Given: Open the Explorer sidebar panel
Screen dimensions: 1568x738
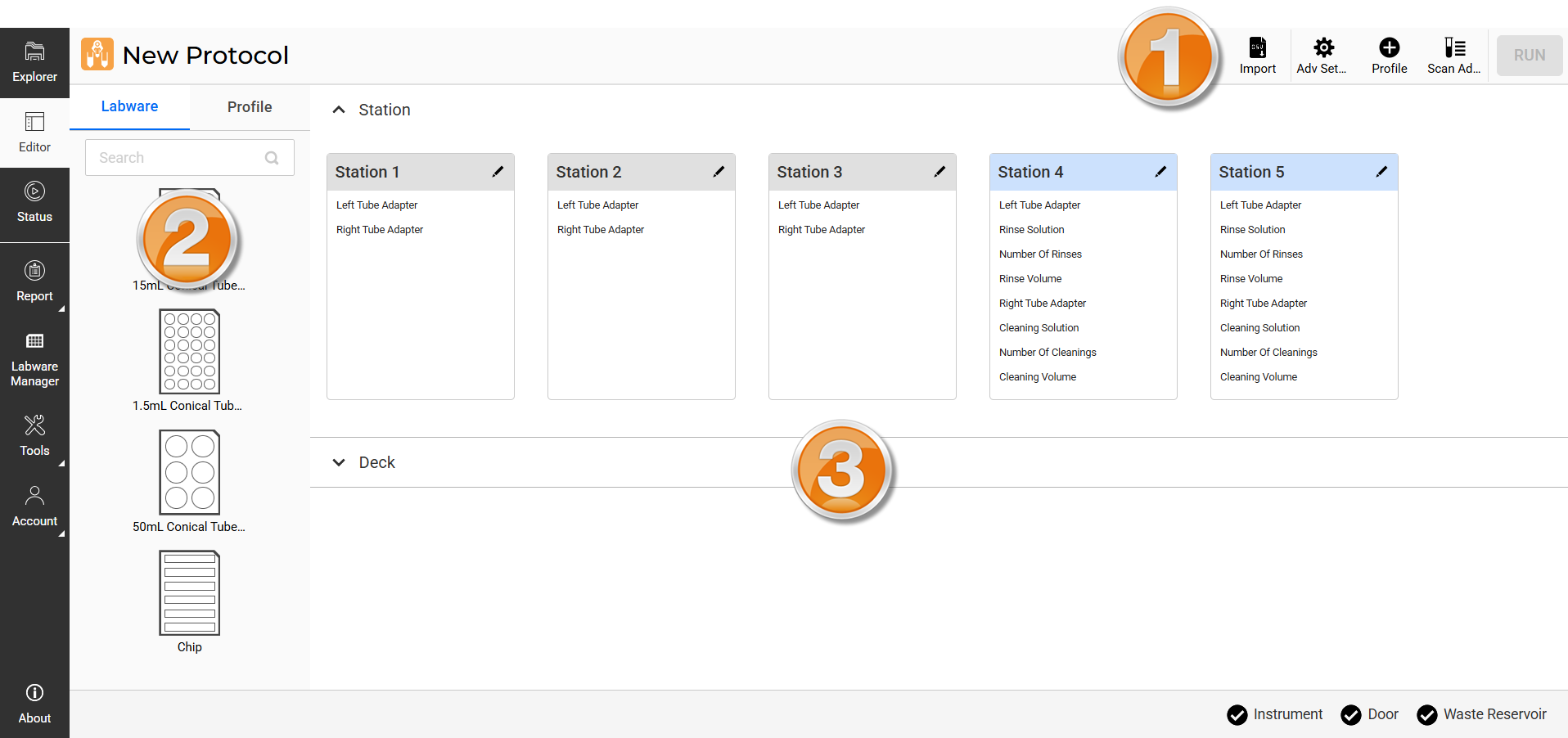Looking at the screenshot, I should click(x=34, y=62).
